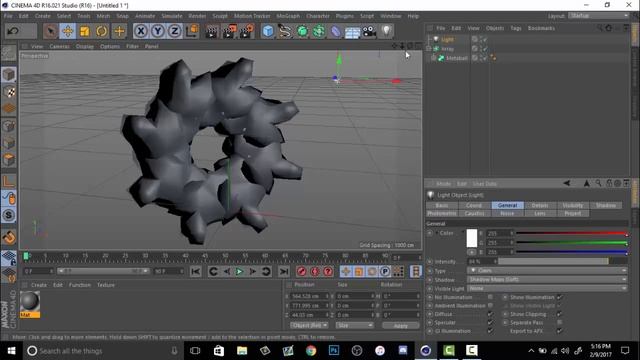Select the Mat material thumbnail
The width and height of the screenshot is (640, 360).
pyautogui.click(x=30, y=302)
